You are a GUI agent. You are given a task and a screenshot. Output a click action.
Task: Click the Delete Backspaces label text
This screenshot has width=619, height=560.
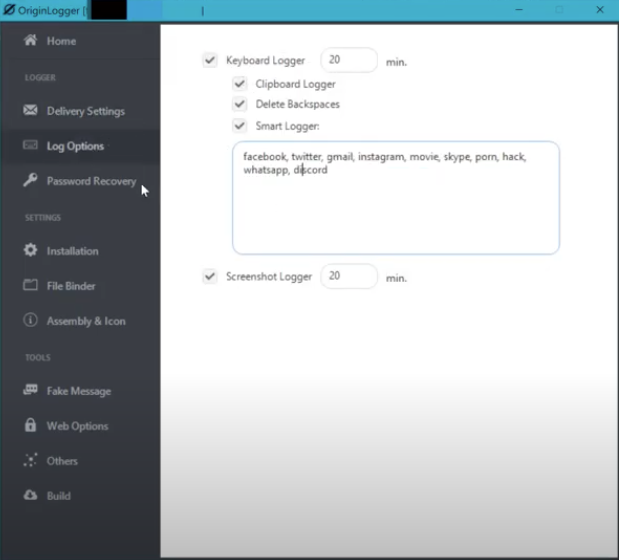[x=298, y=104]
